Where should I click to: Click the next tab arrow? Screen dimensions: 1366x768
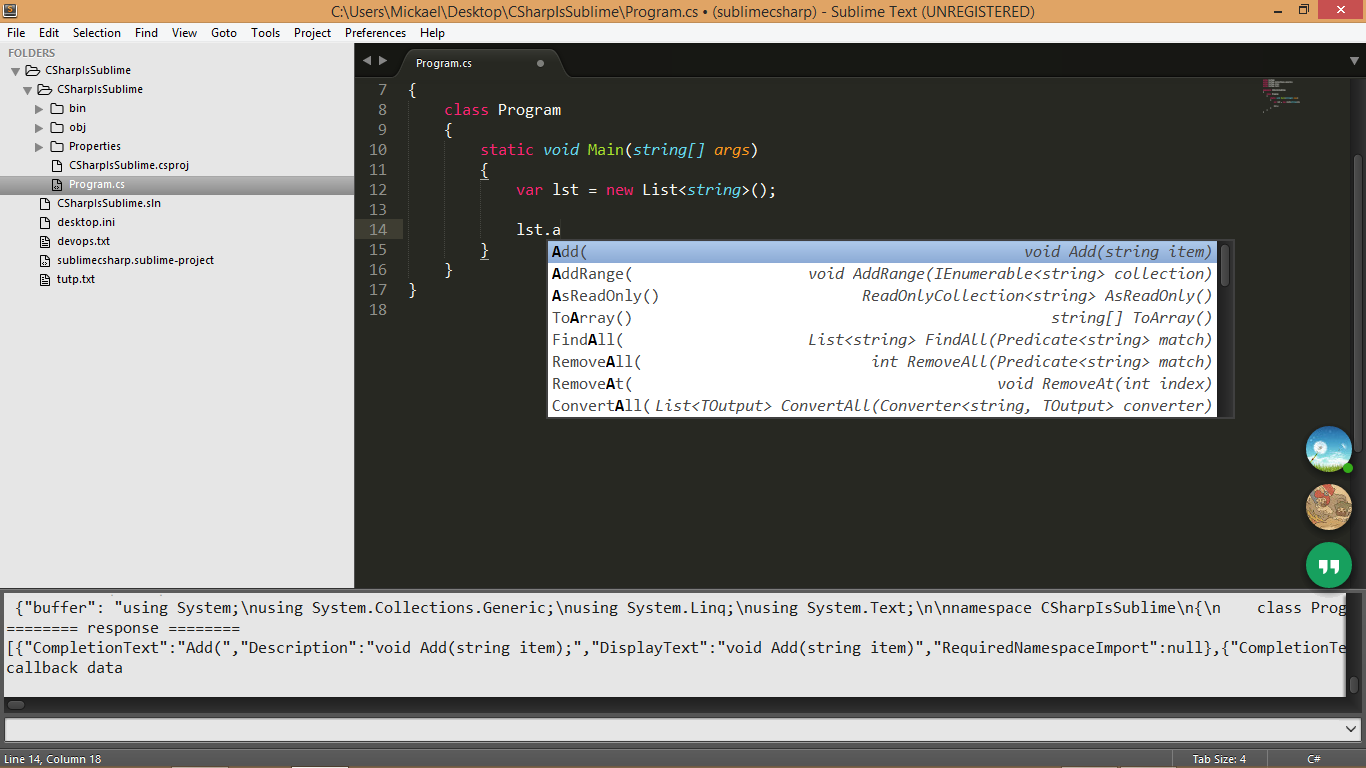pyautogui.click(x=383, y=61)
